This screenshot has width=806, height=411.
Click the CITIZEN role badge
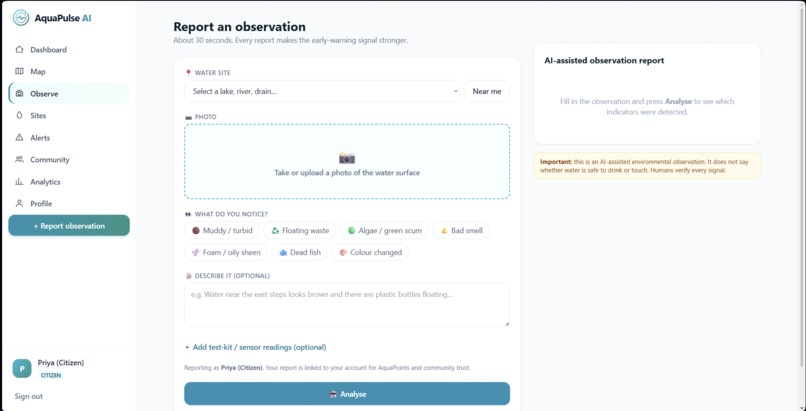point(51,376)
